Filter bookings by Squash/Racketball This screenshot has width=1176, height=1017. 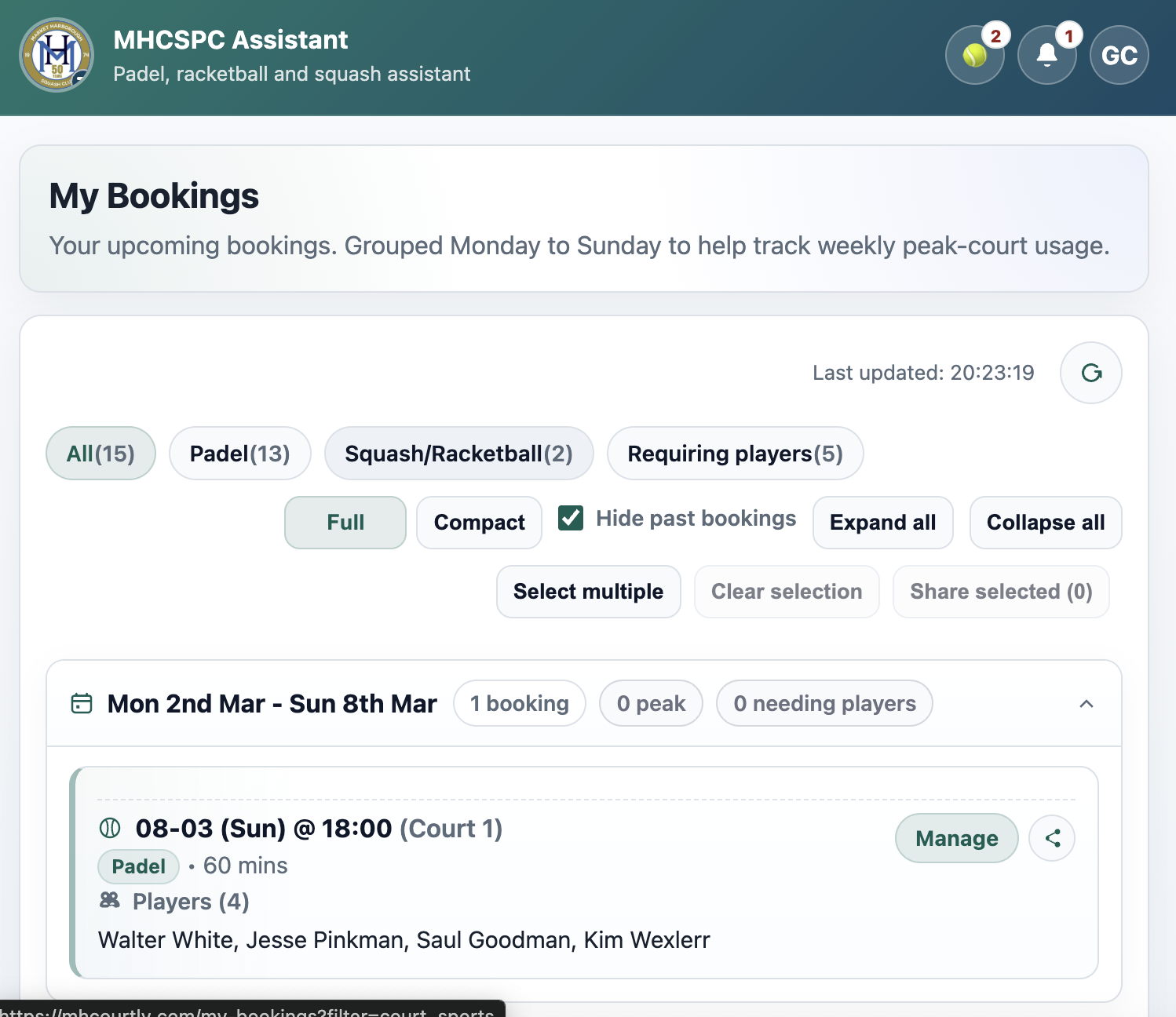click(459, 453)
